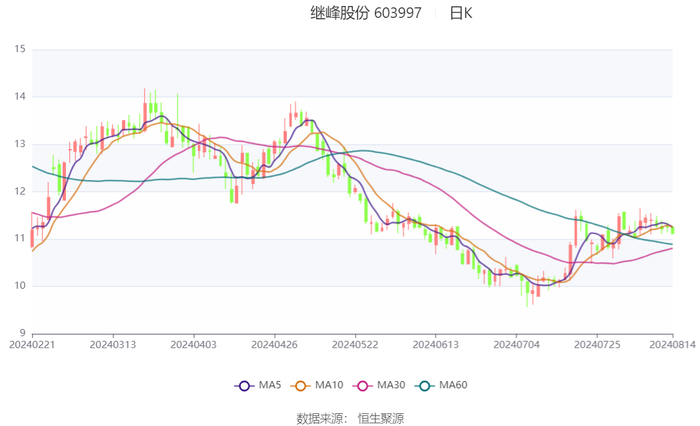This screenshot has height=426, width=700.
Task: Click the 恒生聚源 data source text
Action: pos(380,418)
